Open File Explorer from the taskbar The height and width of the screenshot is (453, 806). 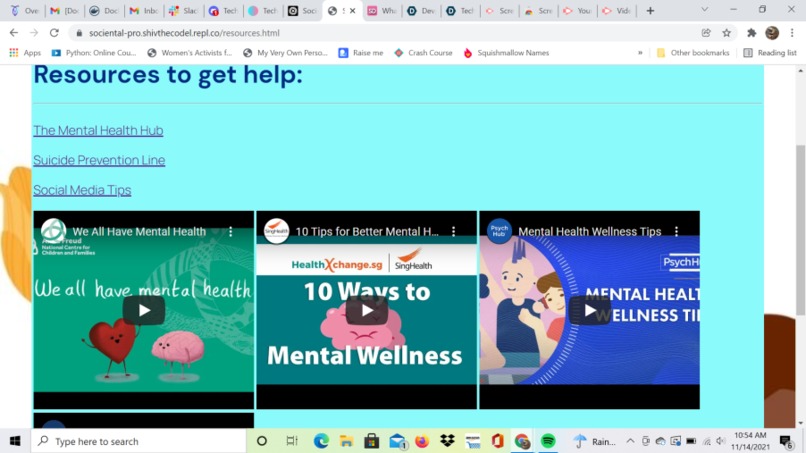[346, 441]
